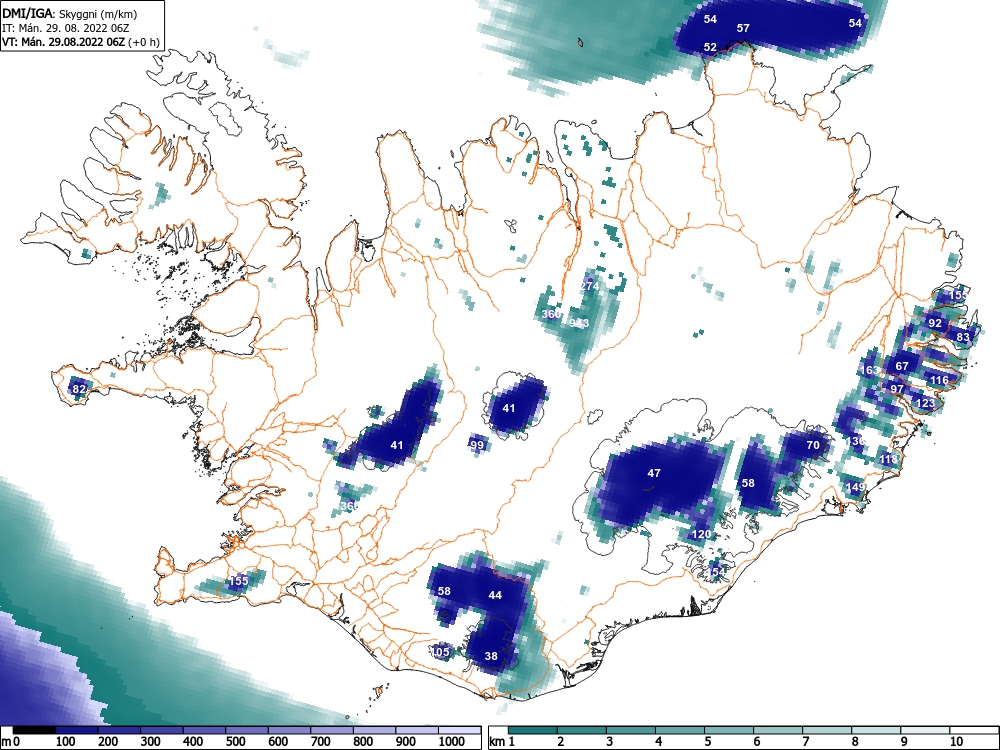Click the "900" tick on the meter legend
Screen dimensions: 1000x750
(x=406, y=742)
